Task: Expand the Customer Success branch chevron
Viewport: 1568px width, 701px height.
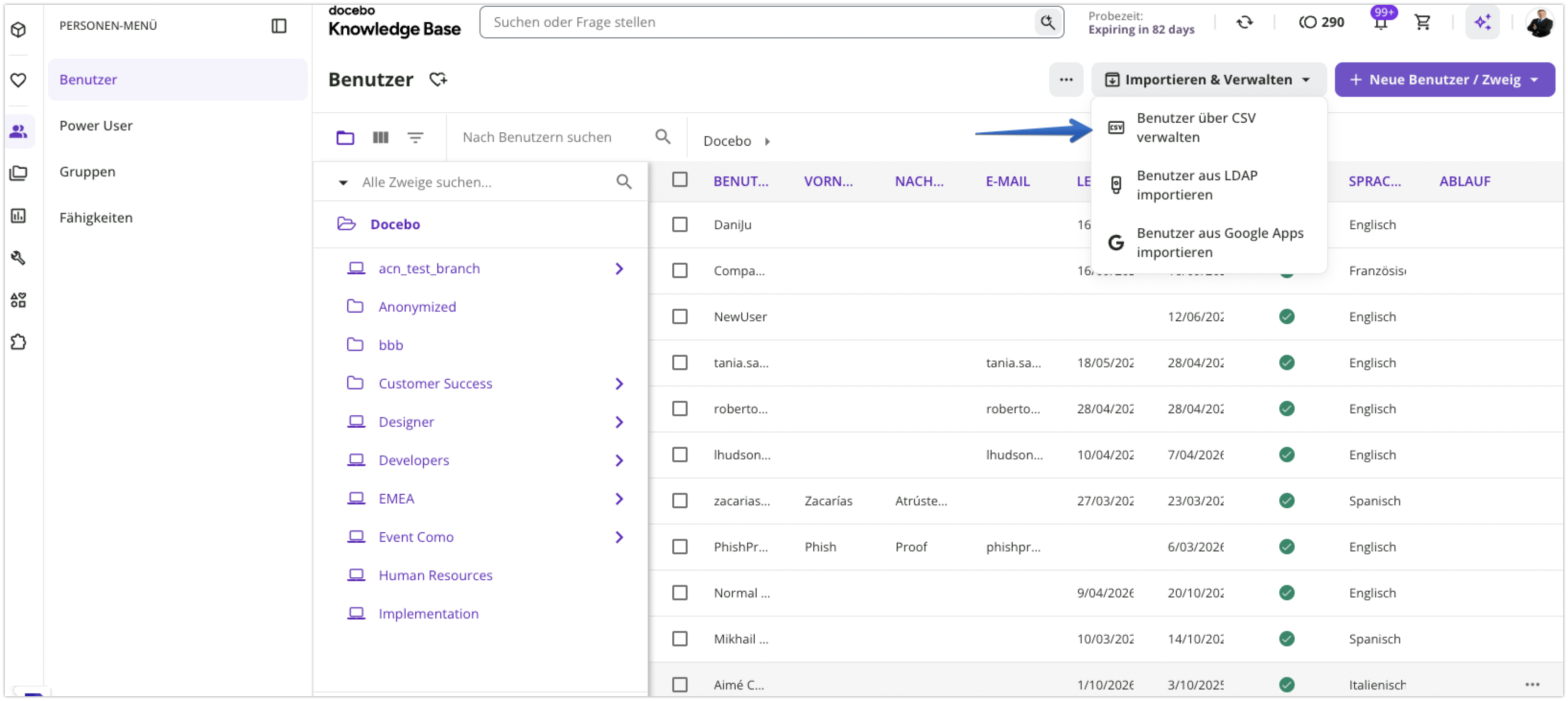Action: tap(619, 384)
